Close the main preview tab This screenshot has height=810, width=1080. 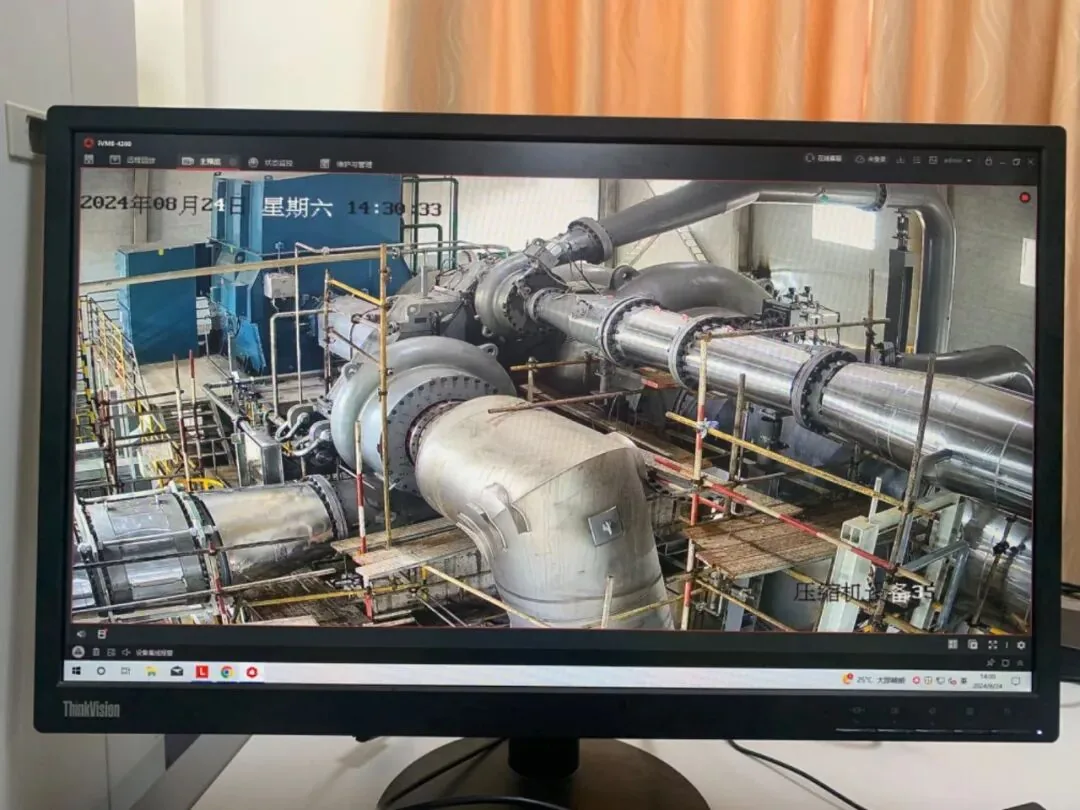pos(233,162)
